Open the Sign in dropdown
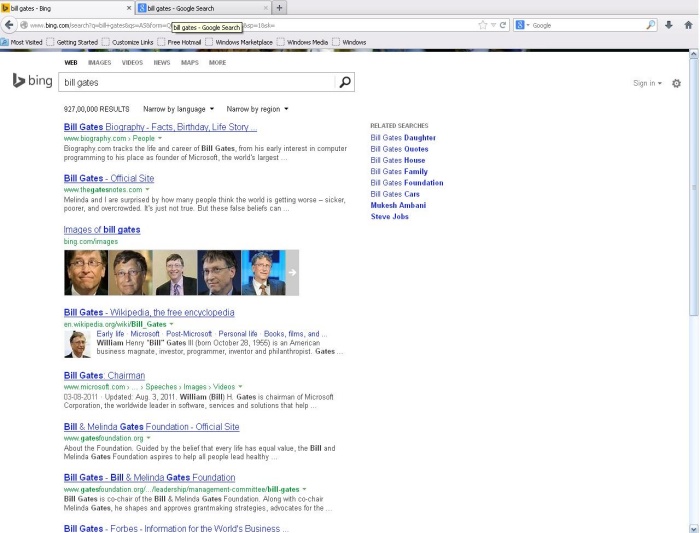Image resolution: width=700 pixels, height=533 pixels. pos(647,83)
